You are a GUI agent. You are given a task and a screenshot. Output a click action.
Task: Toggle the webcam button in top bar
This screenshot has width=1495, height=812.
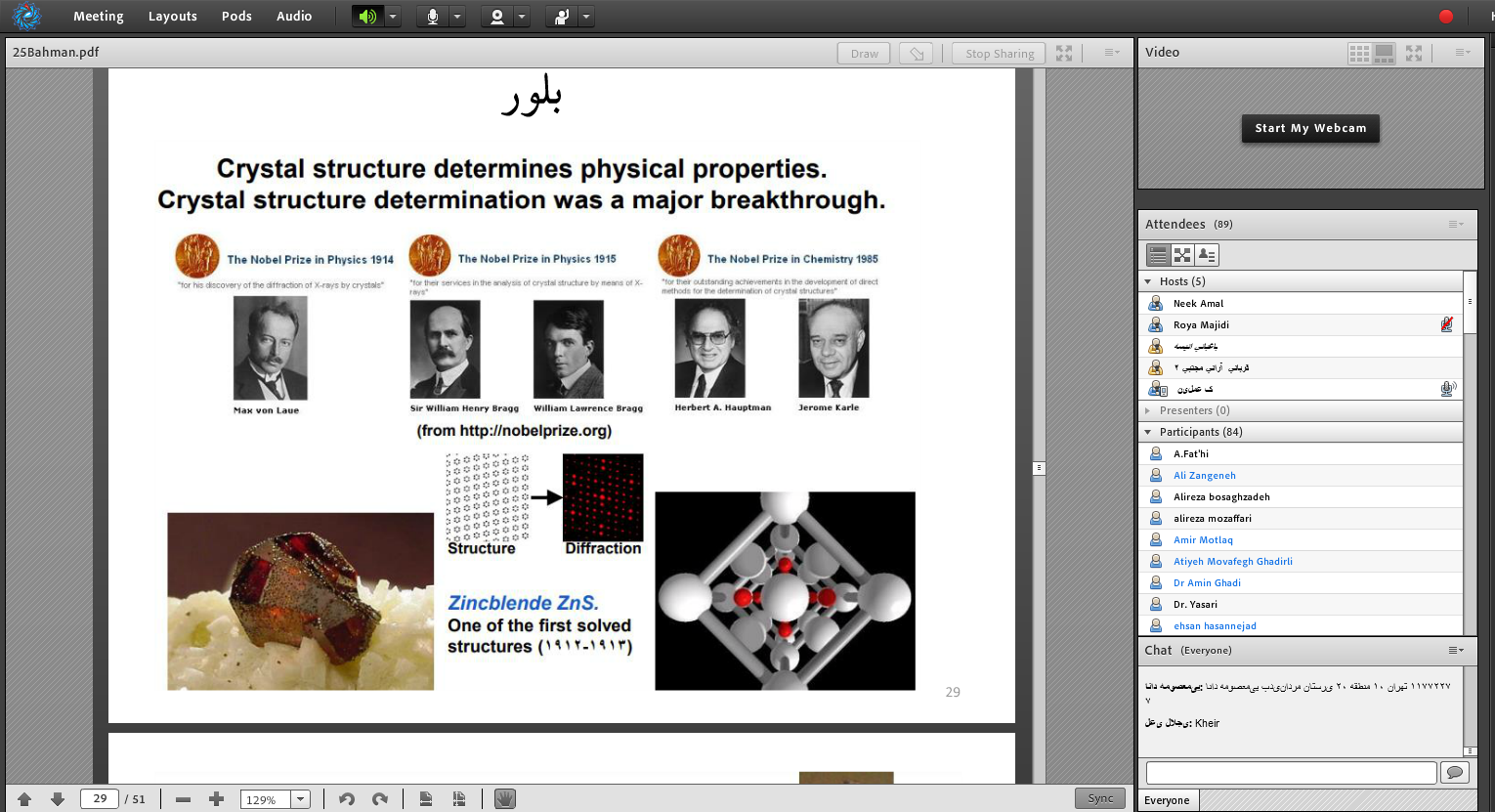click(x=496, y=17)
